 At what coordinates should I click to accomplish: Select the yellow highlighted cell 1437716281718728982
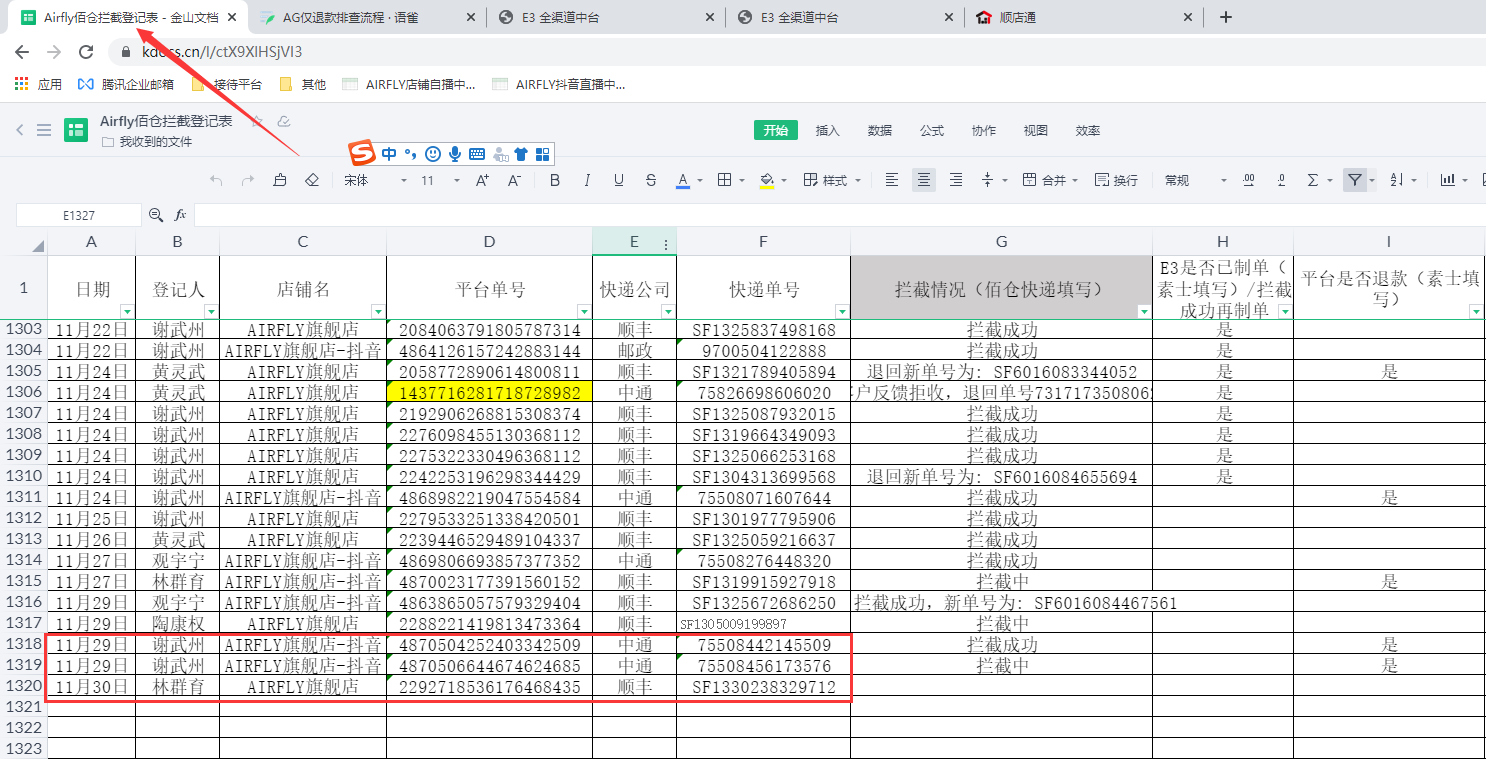coord(489,393)
